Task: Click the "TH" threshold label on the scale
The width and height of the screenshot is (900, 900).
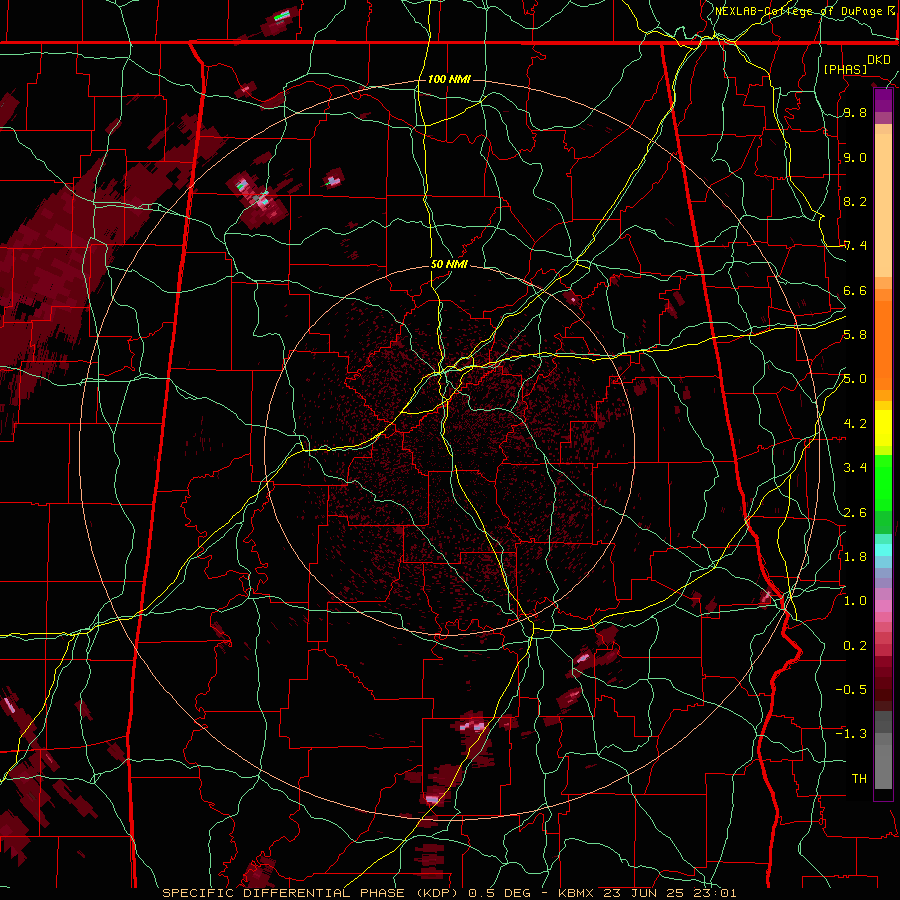Action: (859, 778)
